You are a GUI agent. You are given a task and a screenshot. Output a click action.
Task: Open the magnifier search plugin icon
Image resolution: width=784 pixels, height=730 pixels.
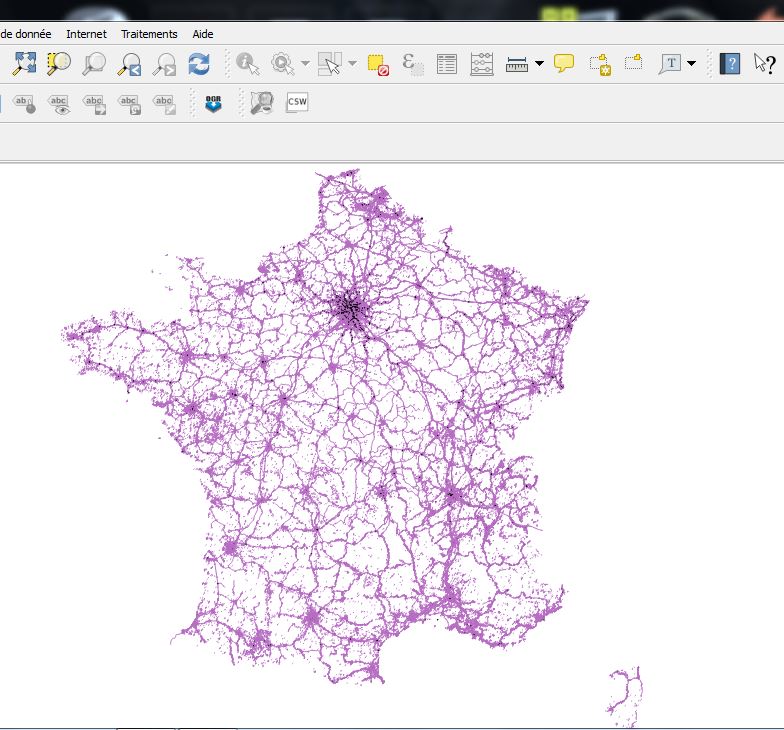click(262, 103)
